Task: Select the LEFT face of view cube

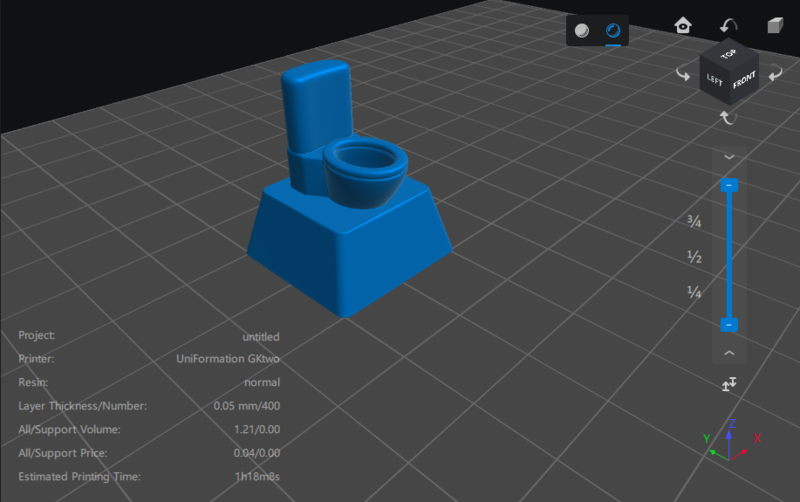Action: (716, 80)
